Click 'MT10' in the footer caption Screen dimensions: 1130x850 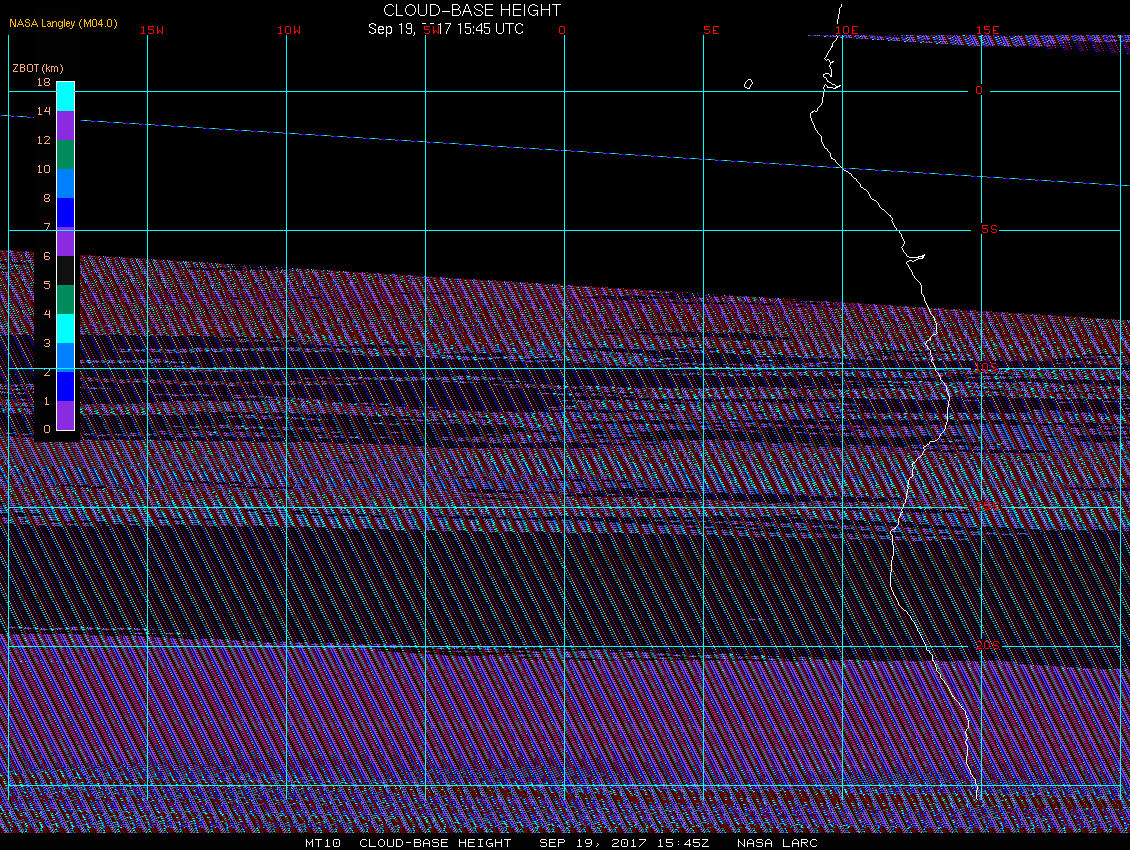point(323,843)
